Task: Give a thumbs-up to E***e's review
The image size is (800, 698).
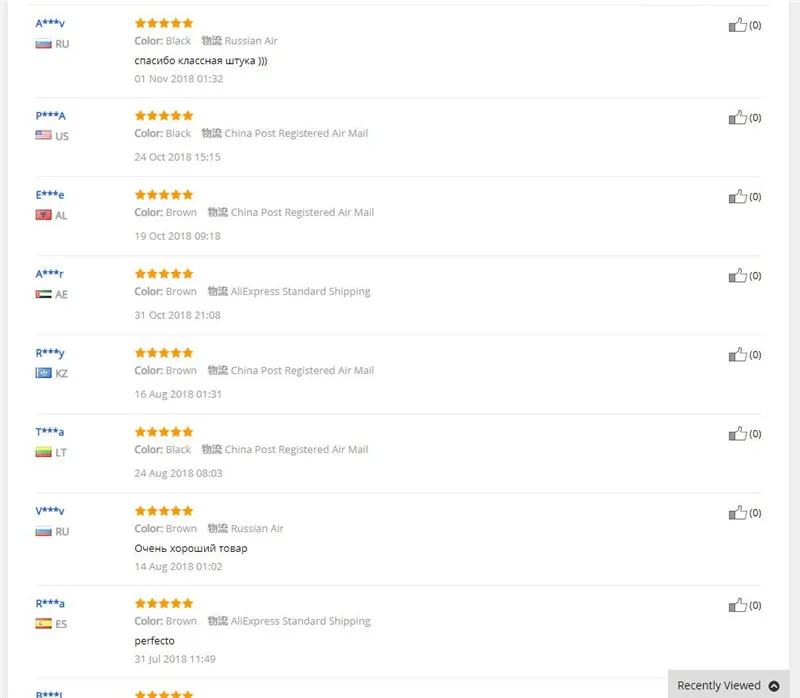Action: pyautogui.click(x=737, y=196)
